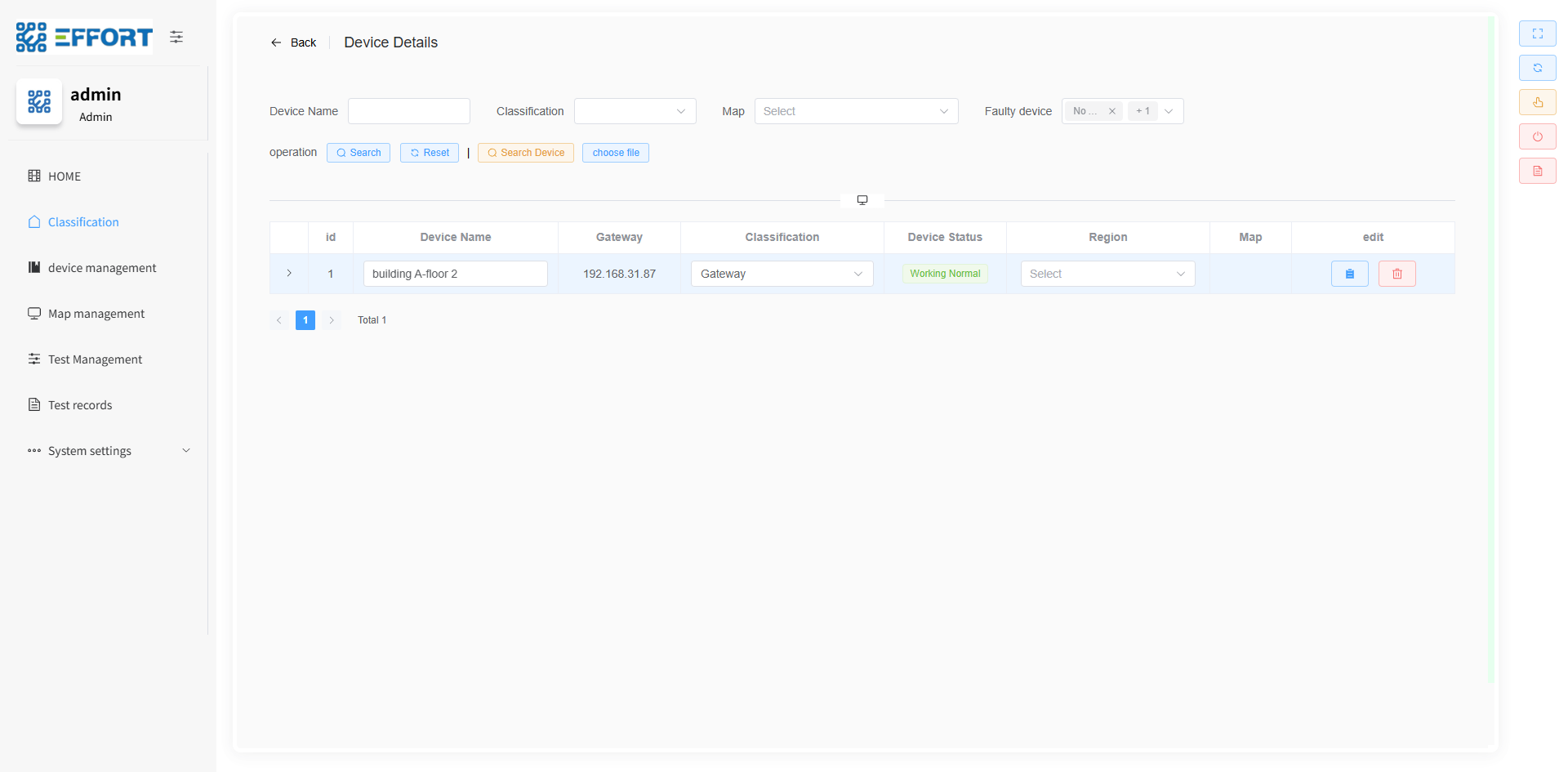Toggle the sidebar collapse icon near logo
1568x772 pixels.
pyautogui.click(x=176, y=37)
